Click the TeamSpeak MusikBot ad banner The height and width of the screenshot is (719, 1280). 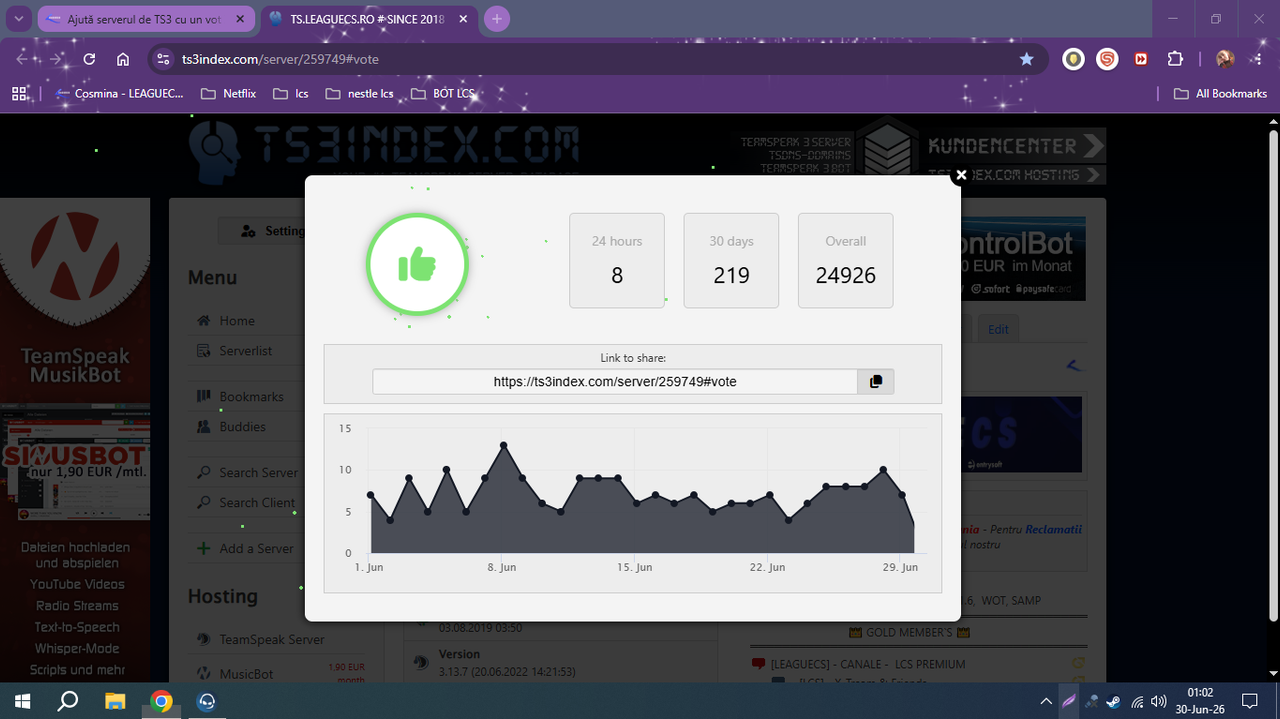75,440
